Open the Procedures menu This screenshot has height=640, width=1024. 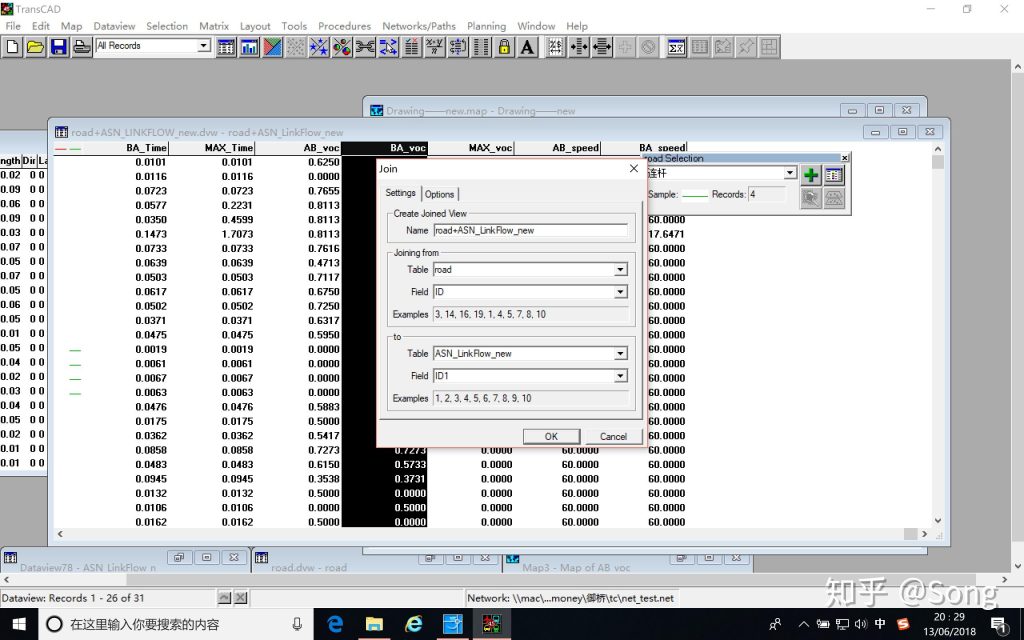[344, 26]
